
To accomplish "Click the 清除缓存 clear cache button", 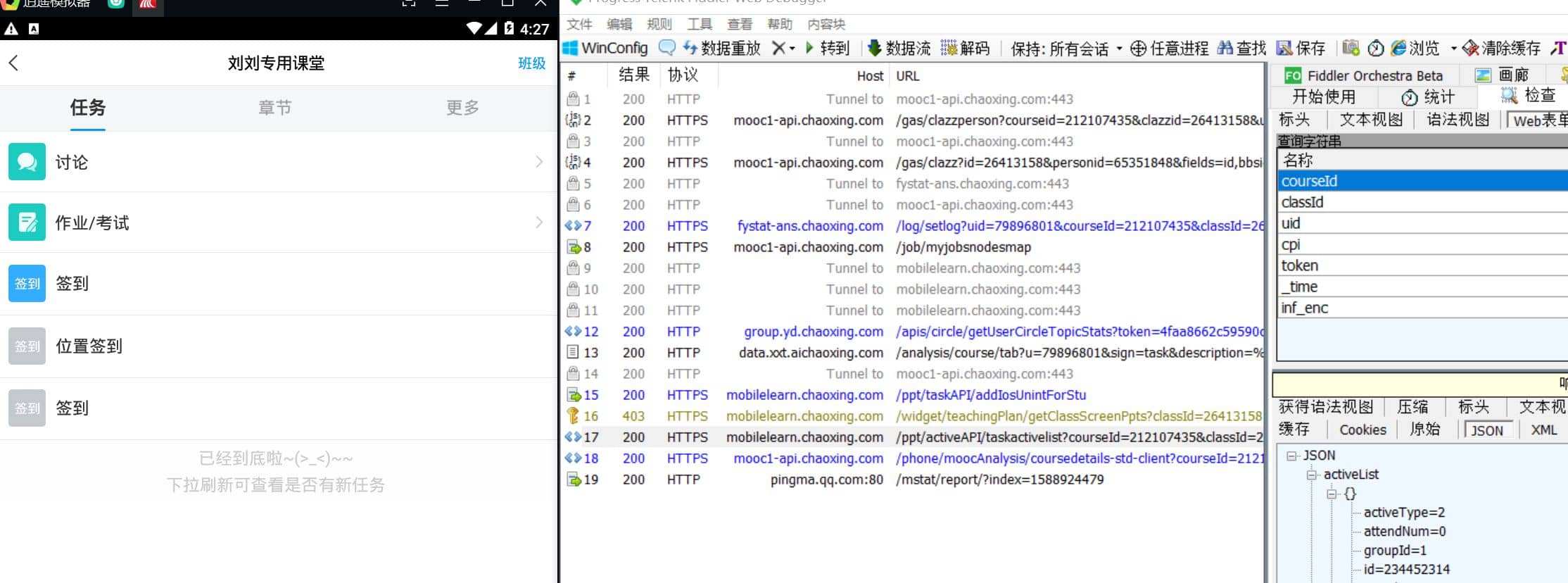I will tap(1501, 48).
